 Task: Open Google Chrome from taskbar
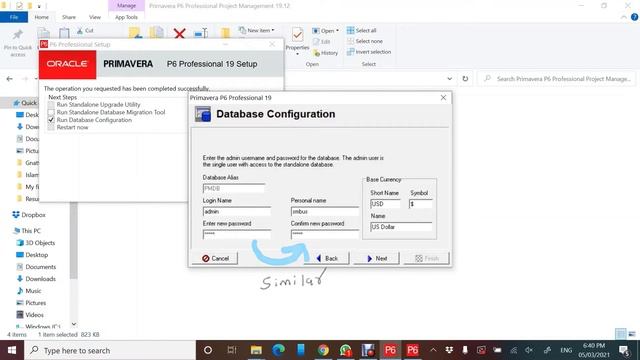tap(323, 350)
